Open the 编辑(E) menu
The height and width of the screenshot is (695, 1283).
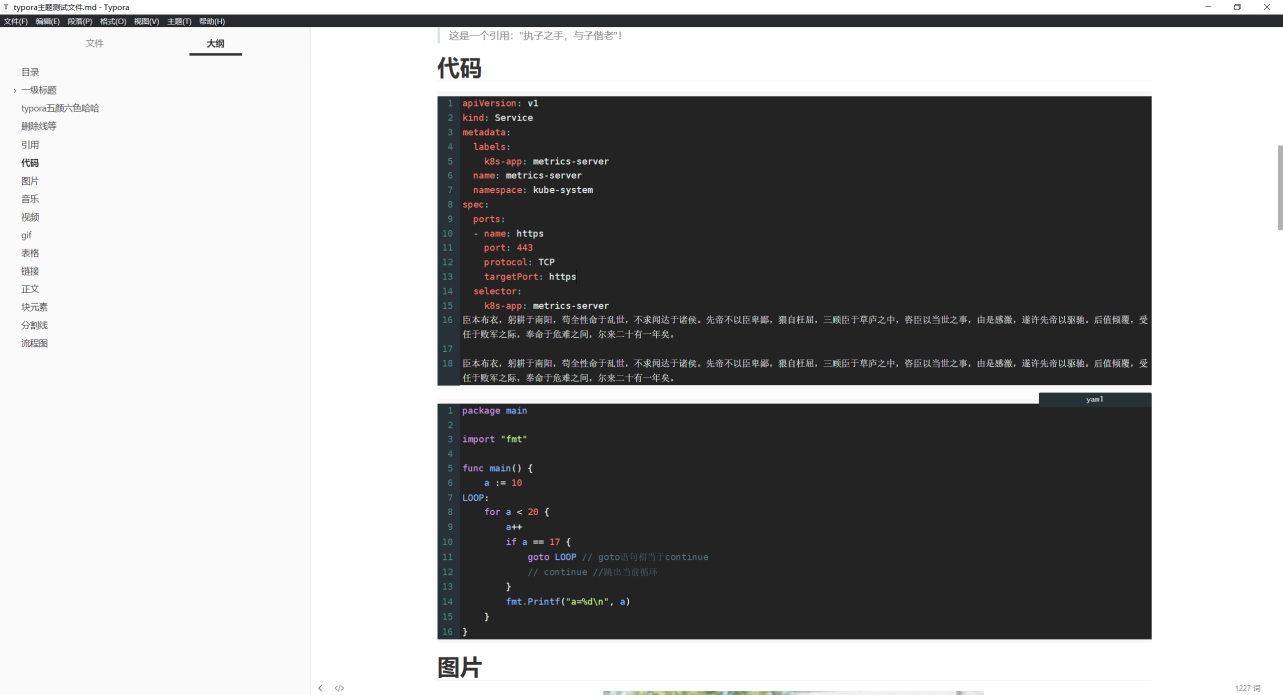click(47, 21)
